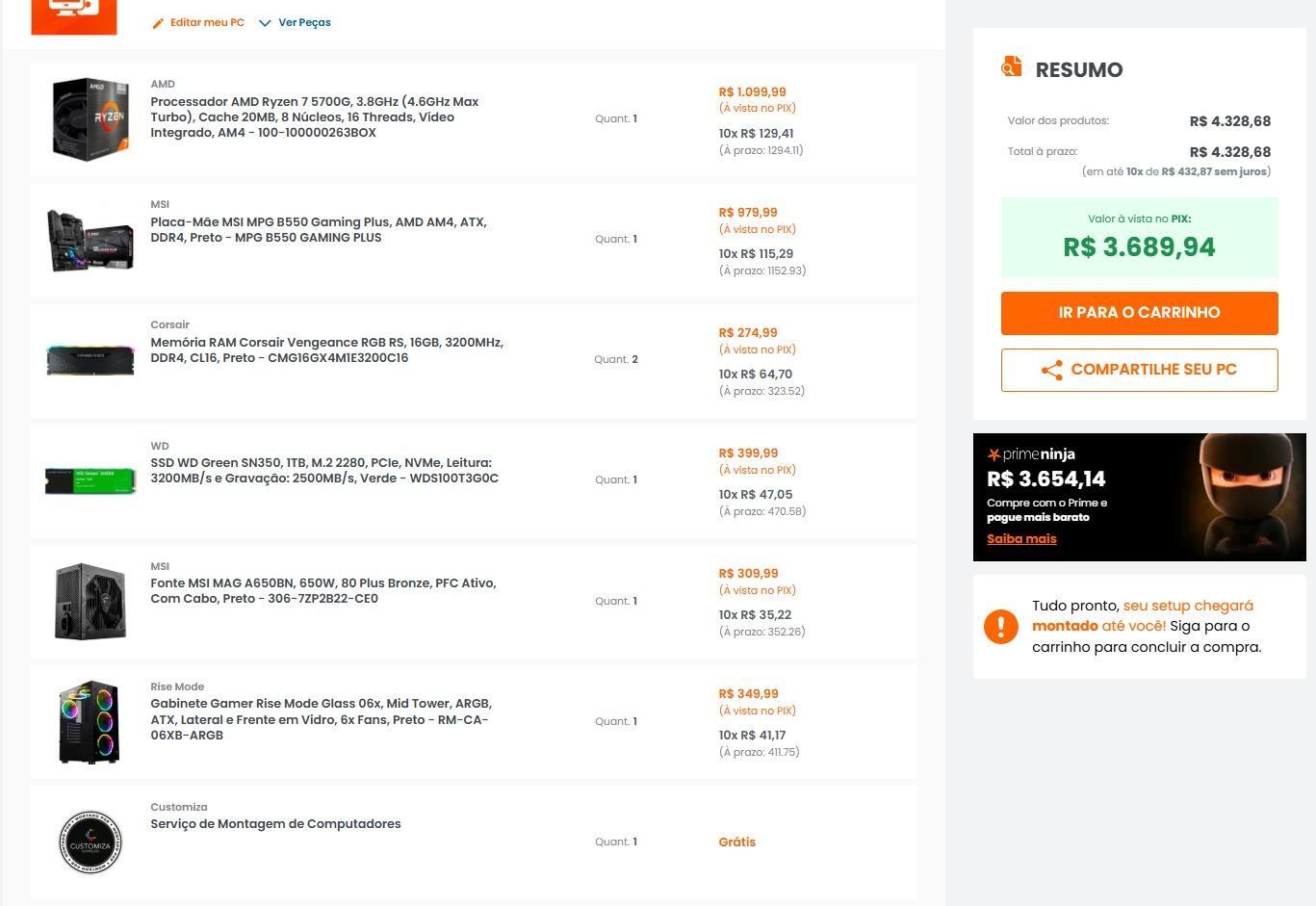This screenshot has height=906, width=1316.
Task: Click the R$ 309,99 power supply price
Action: (748, 574)
